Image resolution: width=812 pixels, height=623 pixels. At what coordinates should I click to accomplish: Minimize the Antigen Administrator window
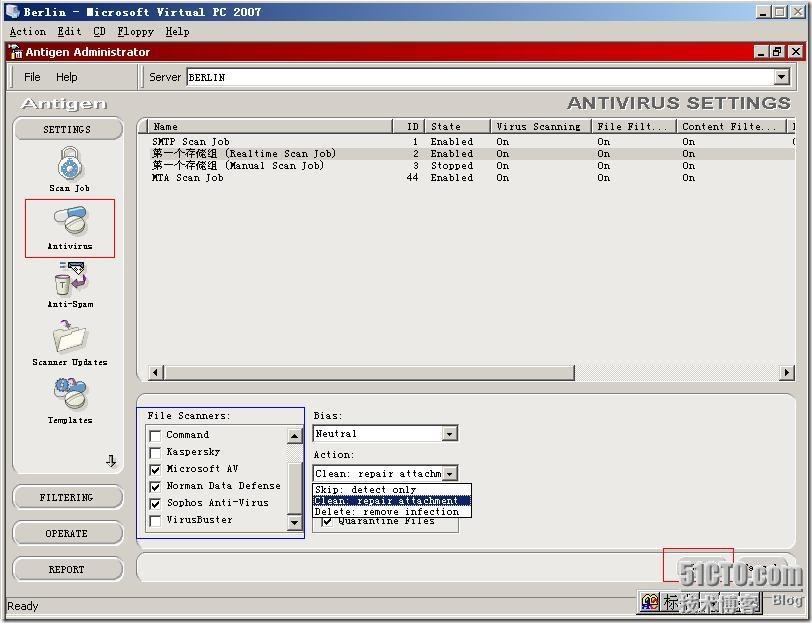click(x=760, y=51)
